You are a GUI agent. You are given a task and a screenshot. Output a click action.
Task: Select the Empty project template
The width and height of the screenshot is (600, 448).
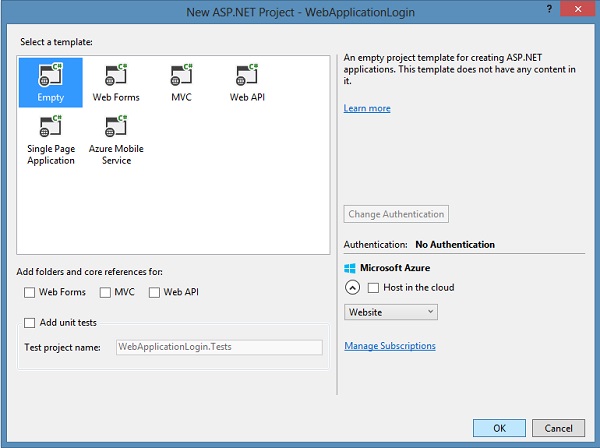(51, 82)
